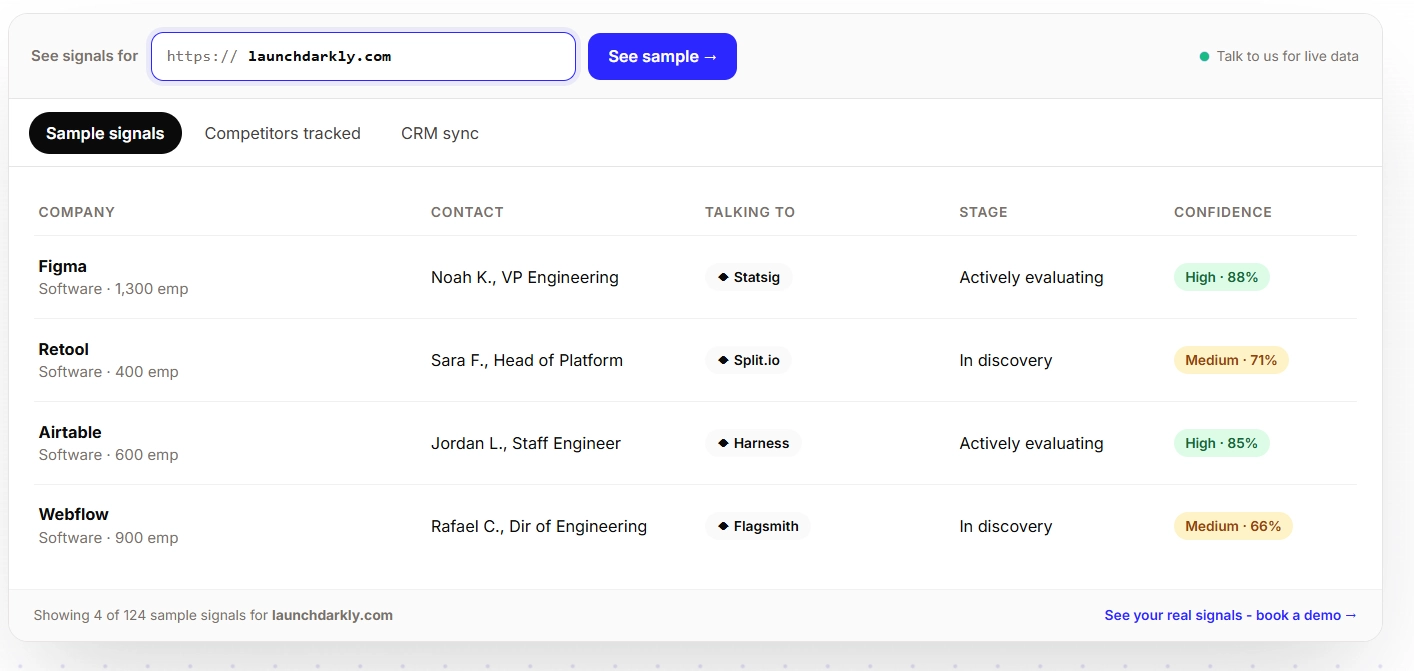The height and width of the screenshot is (671, 1414).
Task: Click the Talking To column header
Action: tap(750, 212)
